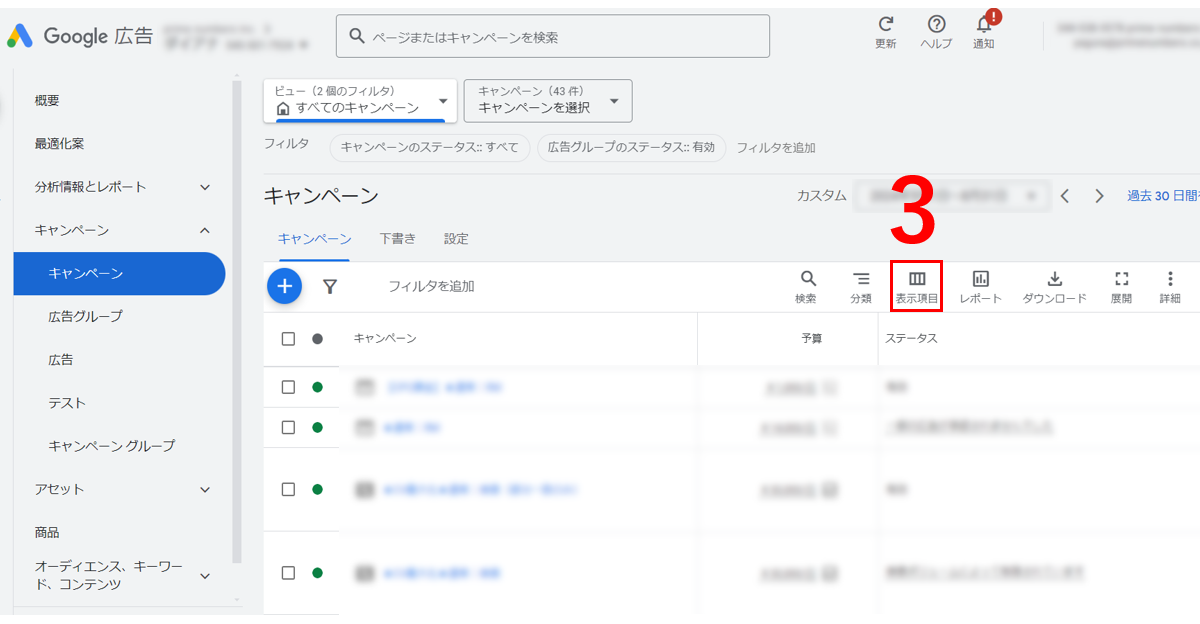Screen dimensions: 1200x624
Task: Click 展開 fullscreen expand icon
Action: [x=1121, y=287]
